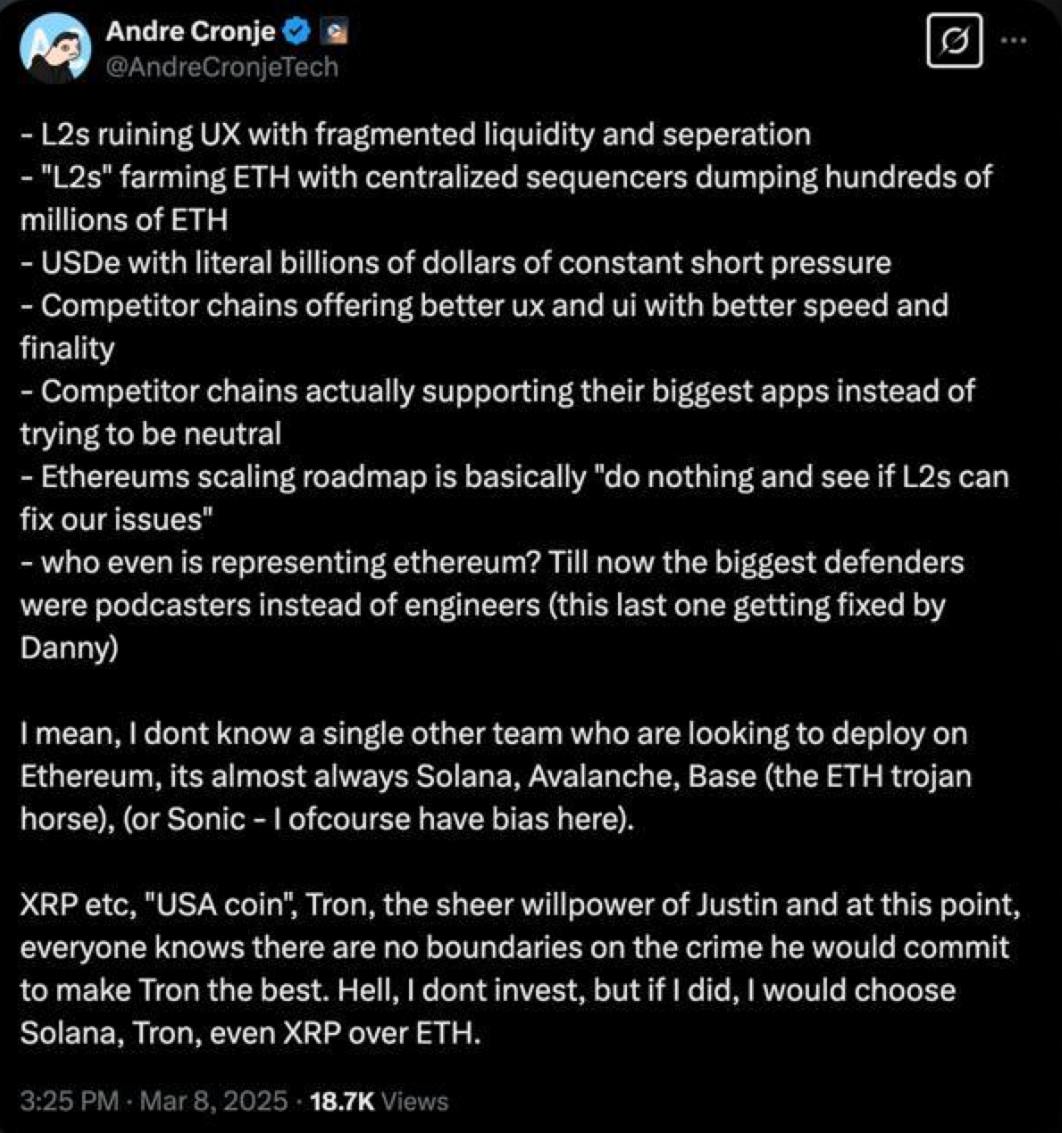
Task: Open Andre Cronje's profile avatar
Action: point(56,48)
